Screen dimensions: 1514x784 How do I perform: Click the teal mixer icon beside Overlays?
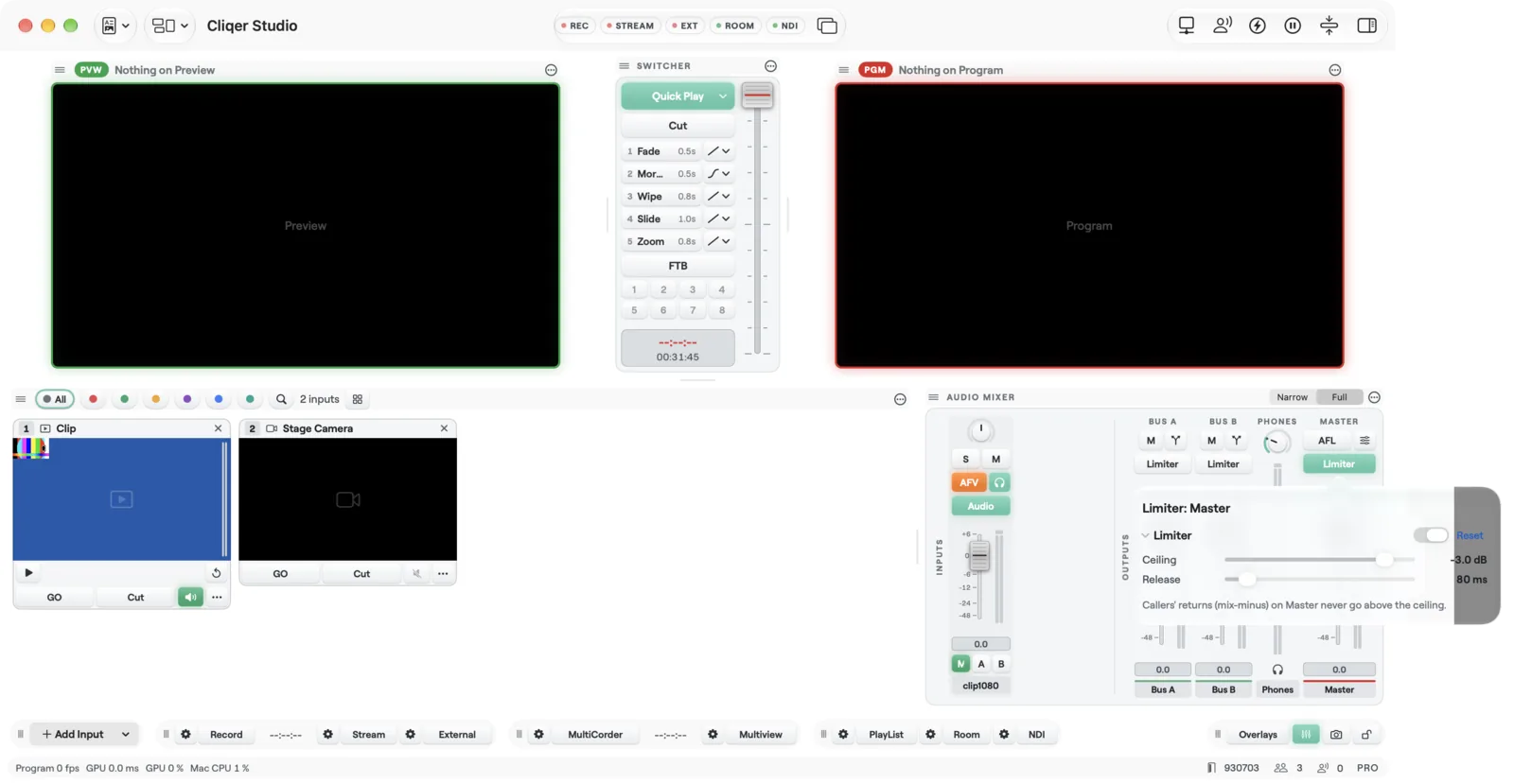tap(1306, 735)
